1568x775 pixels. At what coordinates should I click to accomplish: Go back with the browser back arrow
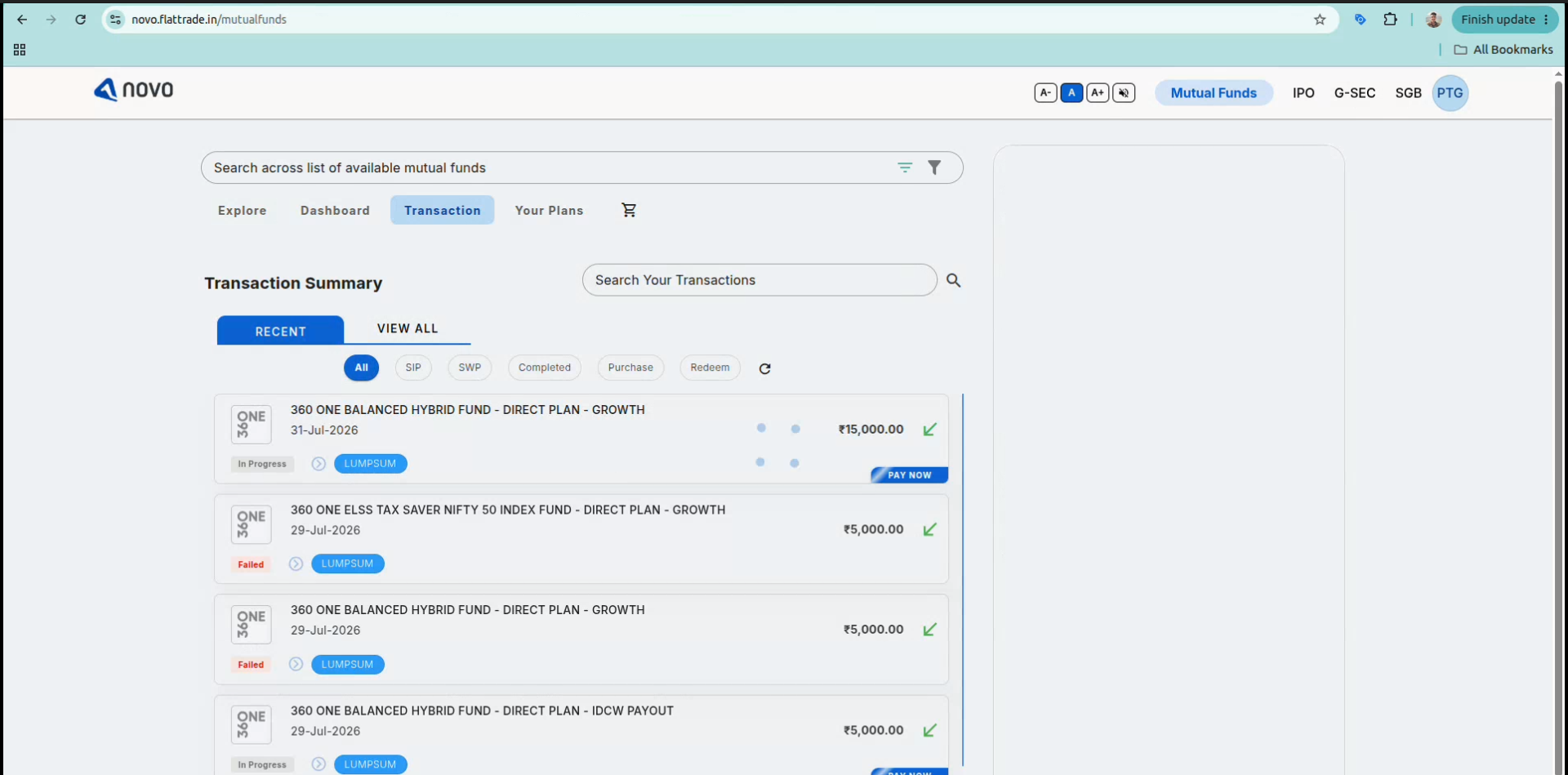pyautogui.click(x=22, y=20)
